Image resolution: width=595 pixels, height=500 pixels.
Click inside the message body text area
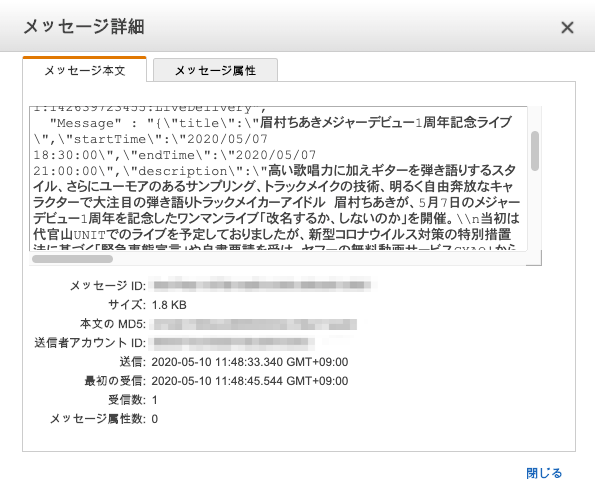tap(278, 178)
